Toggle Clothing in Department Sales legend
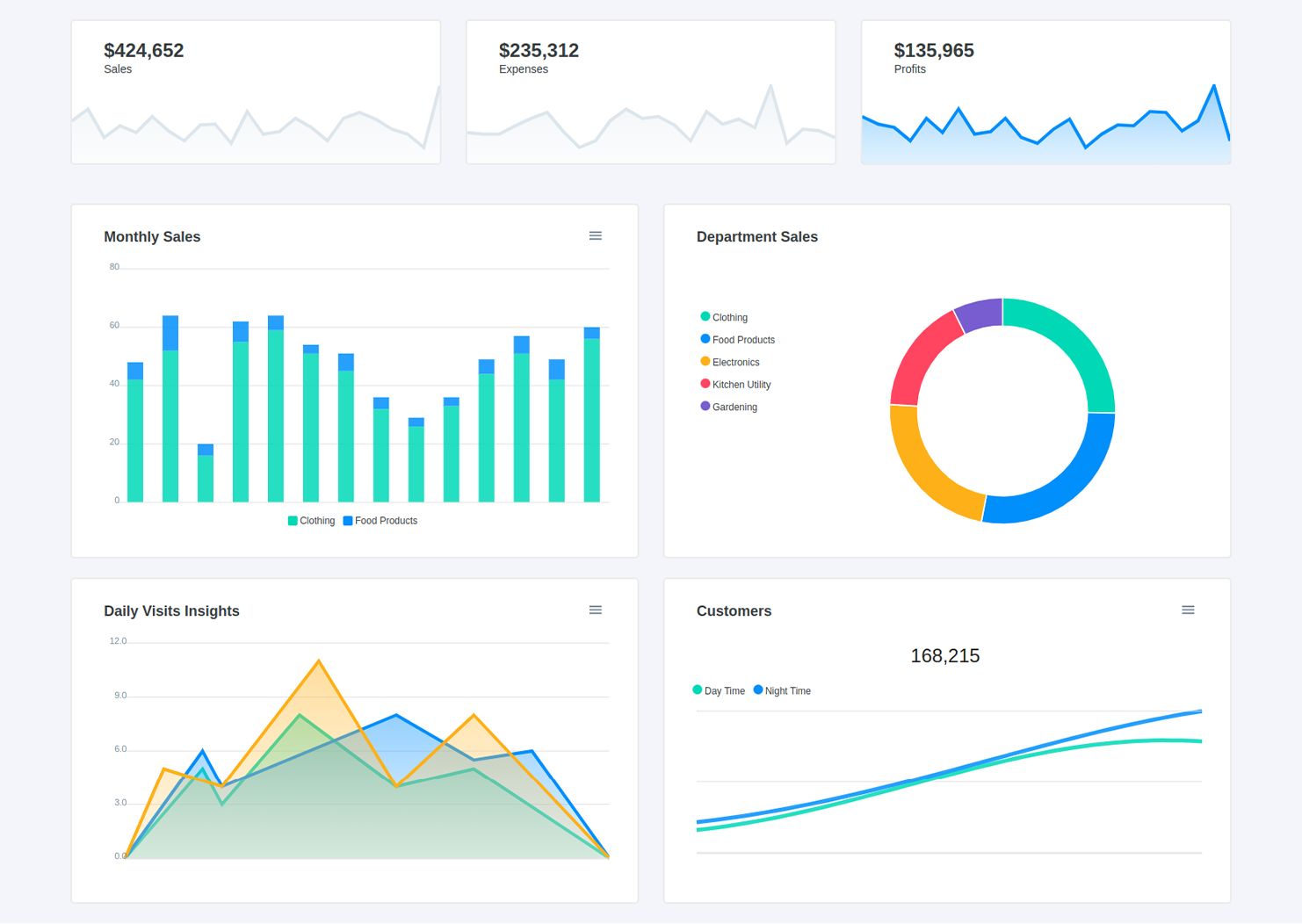1302x924 pixels. tap(724, 317)
